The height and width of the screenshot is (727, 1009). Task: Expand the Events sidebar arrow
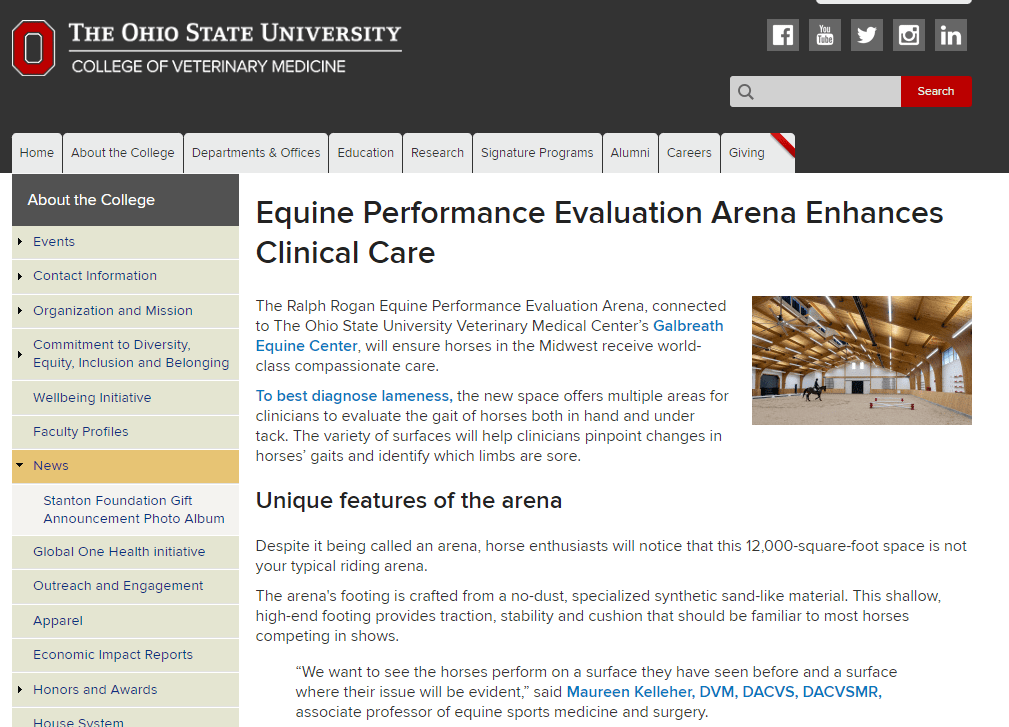pyautogui.click(x=20, y=242)
